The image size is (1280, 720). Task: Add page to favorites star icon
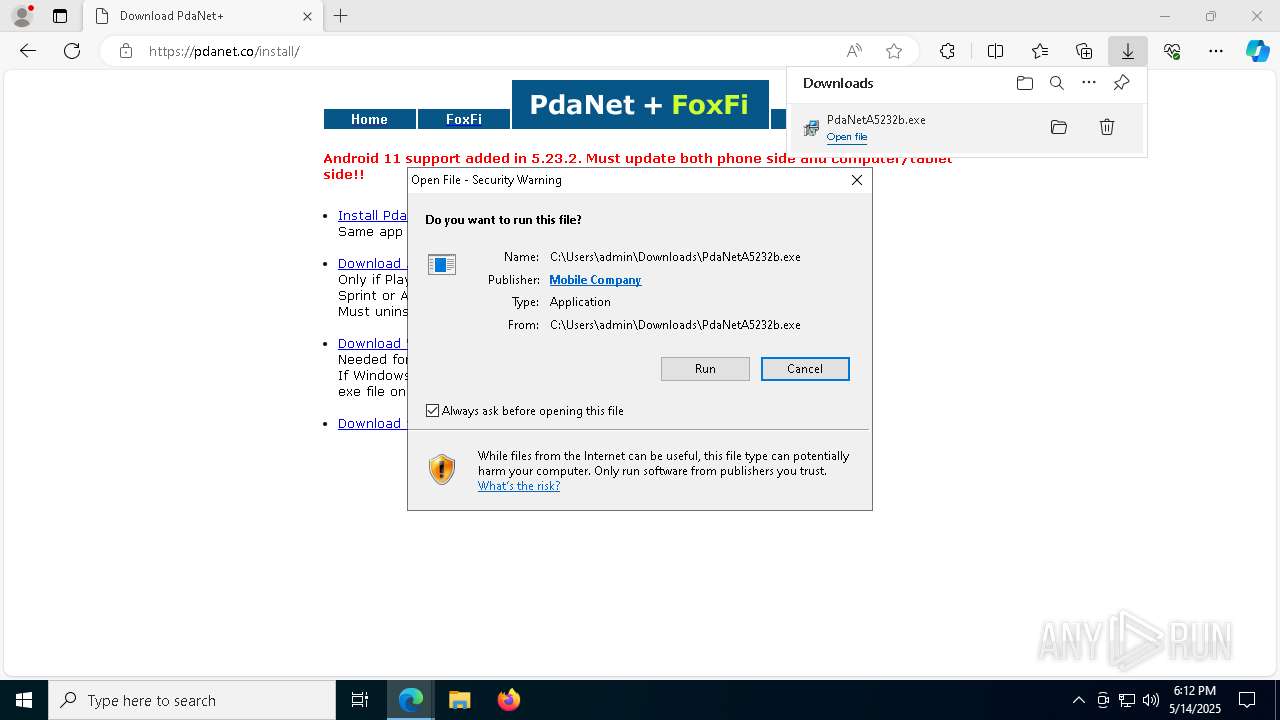[894, 51]
